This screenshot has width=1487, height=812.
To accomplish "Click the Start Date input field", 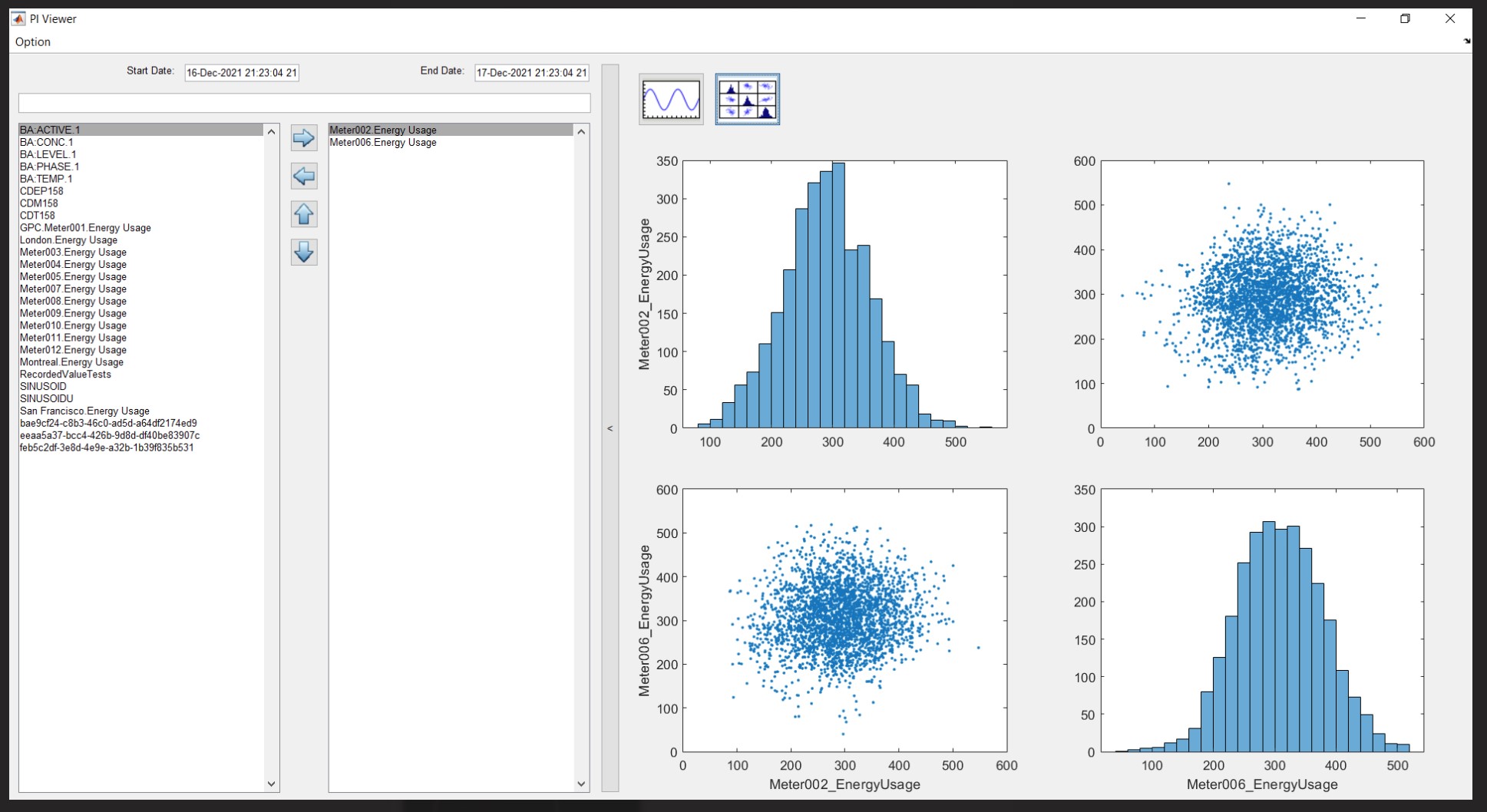I will [x=241, y=72].
